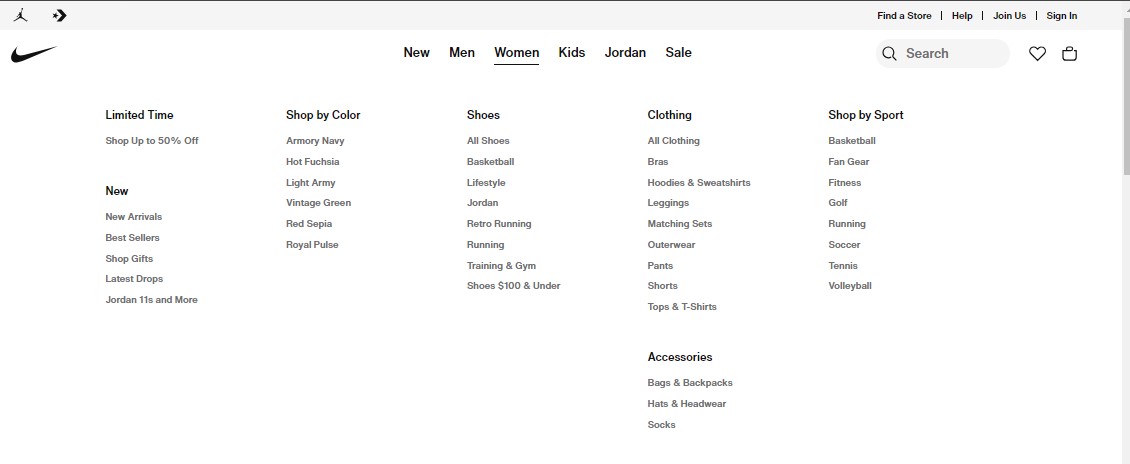
Task: Open Tops & T-Shirts
Action: 682,307
